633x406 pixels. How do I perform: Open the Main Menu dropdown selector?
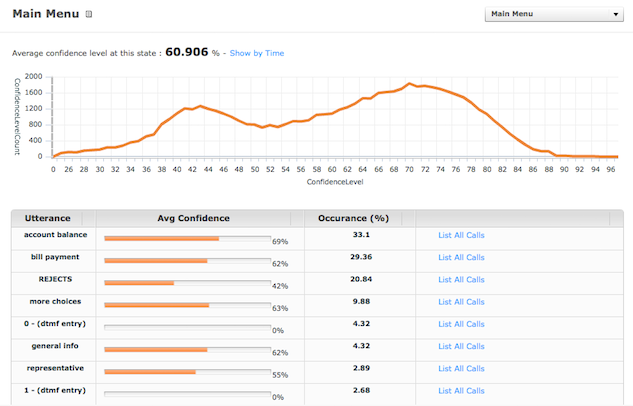pyautogui.click(x=554, y=14)
